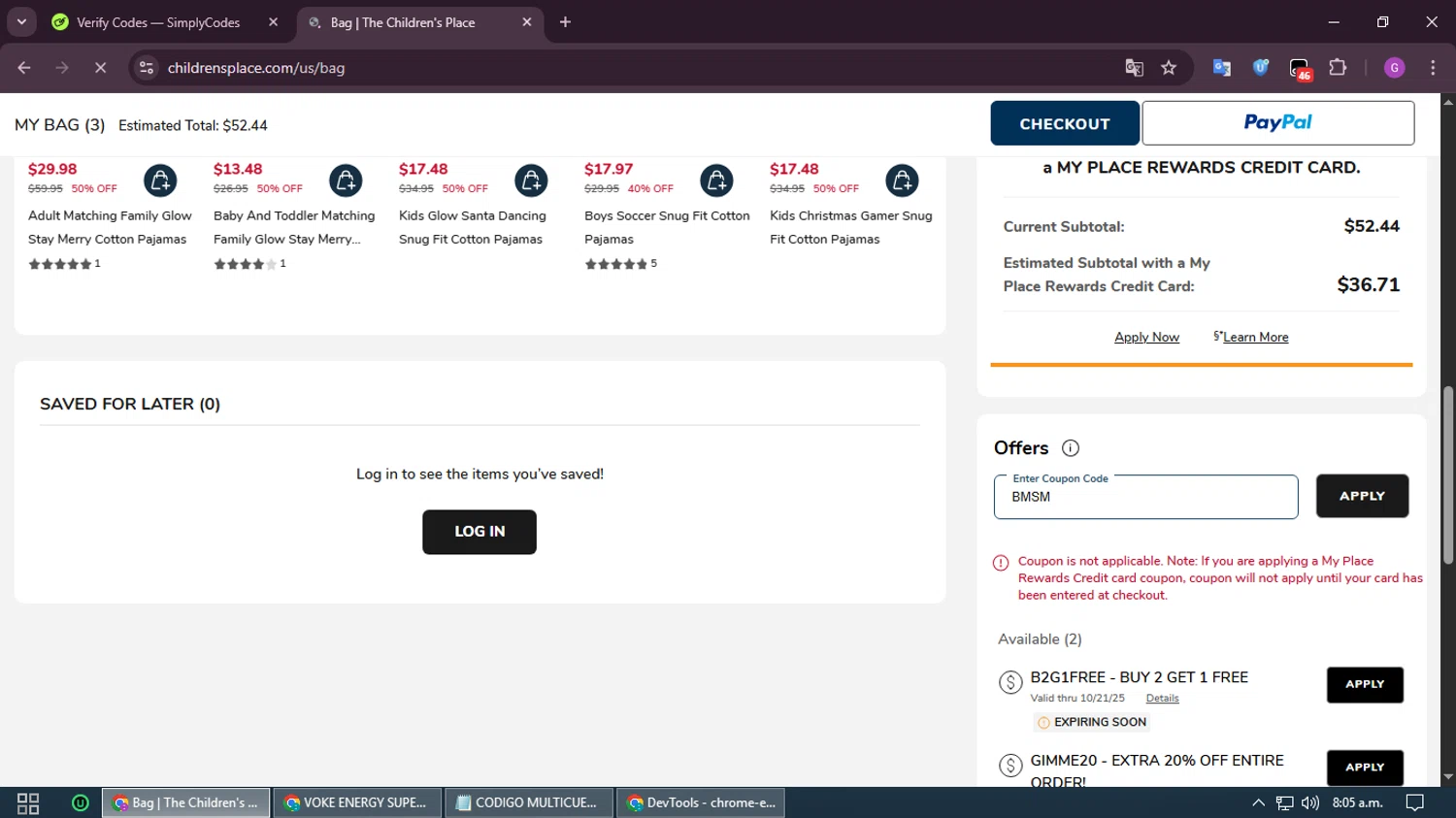Open the green circular taskbar app
1456x818 pixels.
point(81,802)
